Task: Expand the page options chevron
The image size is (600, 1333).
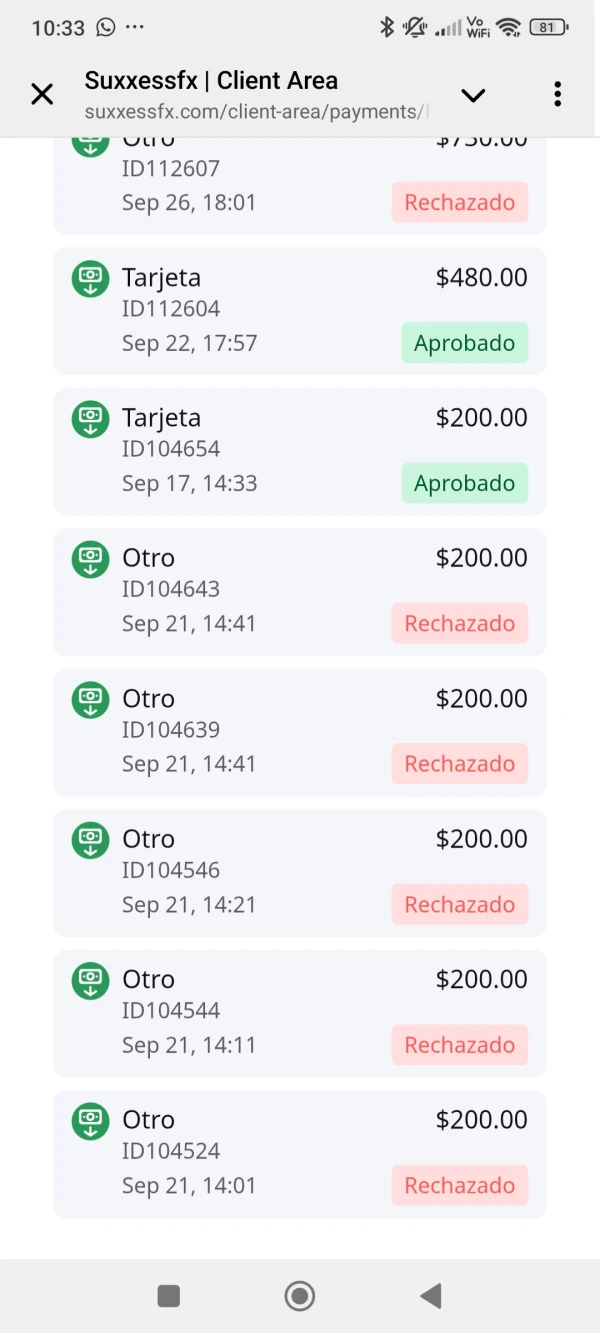Action: pyautogui.click(x=473, y=95)
